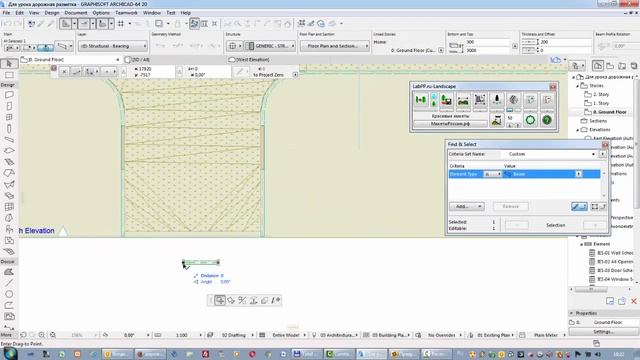This screenshot has height=360, width=640.
Task: Open the Edit menu
Action: click(x=19, y=13)
